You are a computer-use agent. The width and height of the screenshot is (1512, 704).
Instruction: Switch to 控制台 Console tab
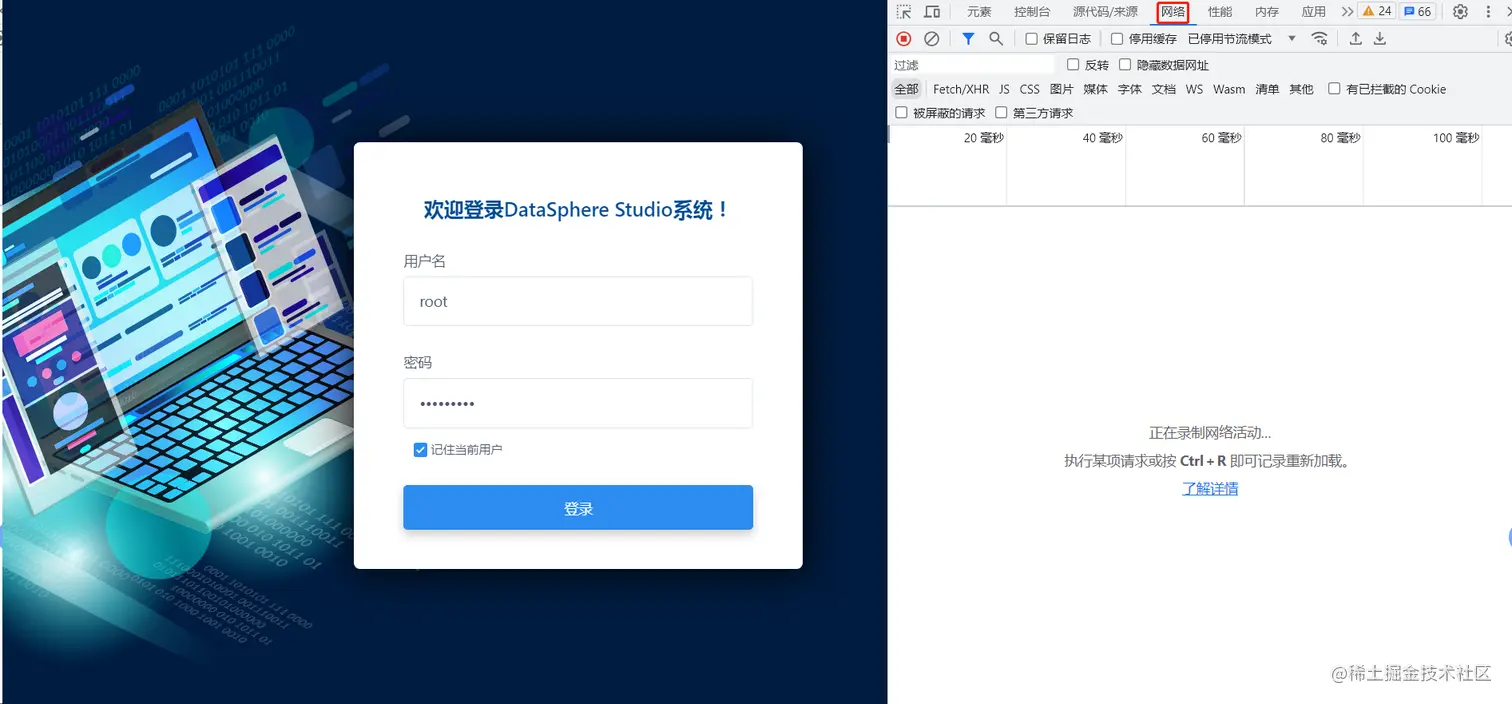(1032, 12)
